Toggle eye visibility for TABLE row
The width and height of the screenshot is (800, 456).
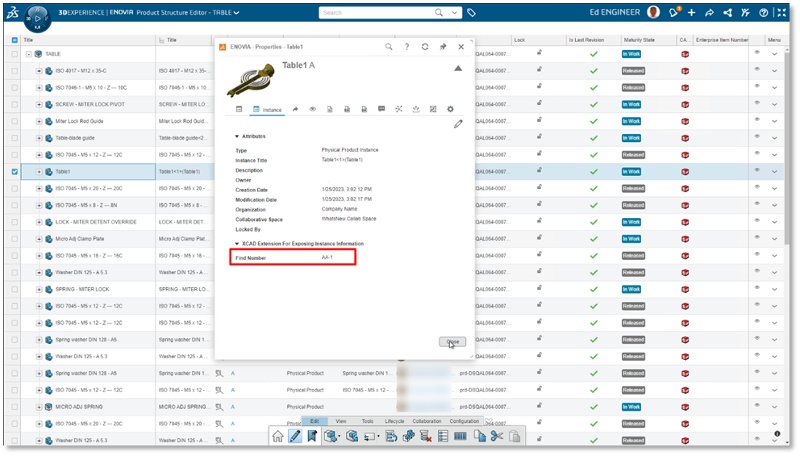click(x=757, y=53)
